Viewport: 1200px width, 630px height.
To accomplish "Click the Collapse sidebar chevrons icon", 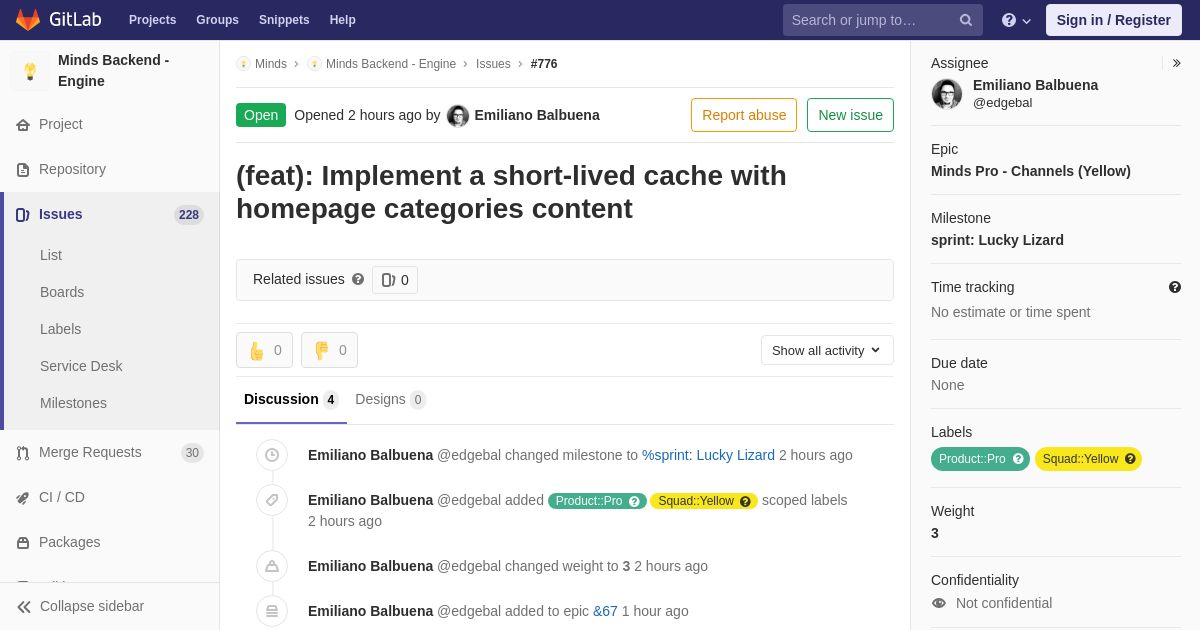I will click(24, 606).
